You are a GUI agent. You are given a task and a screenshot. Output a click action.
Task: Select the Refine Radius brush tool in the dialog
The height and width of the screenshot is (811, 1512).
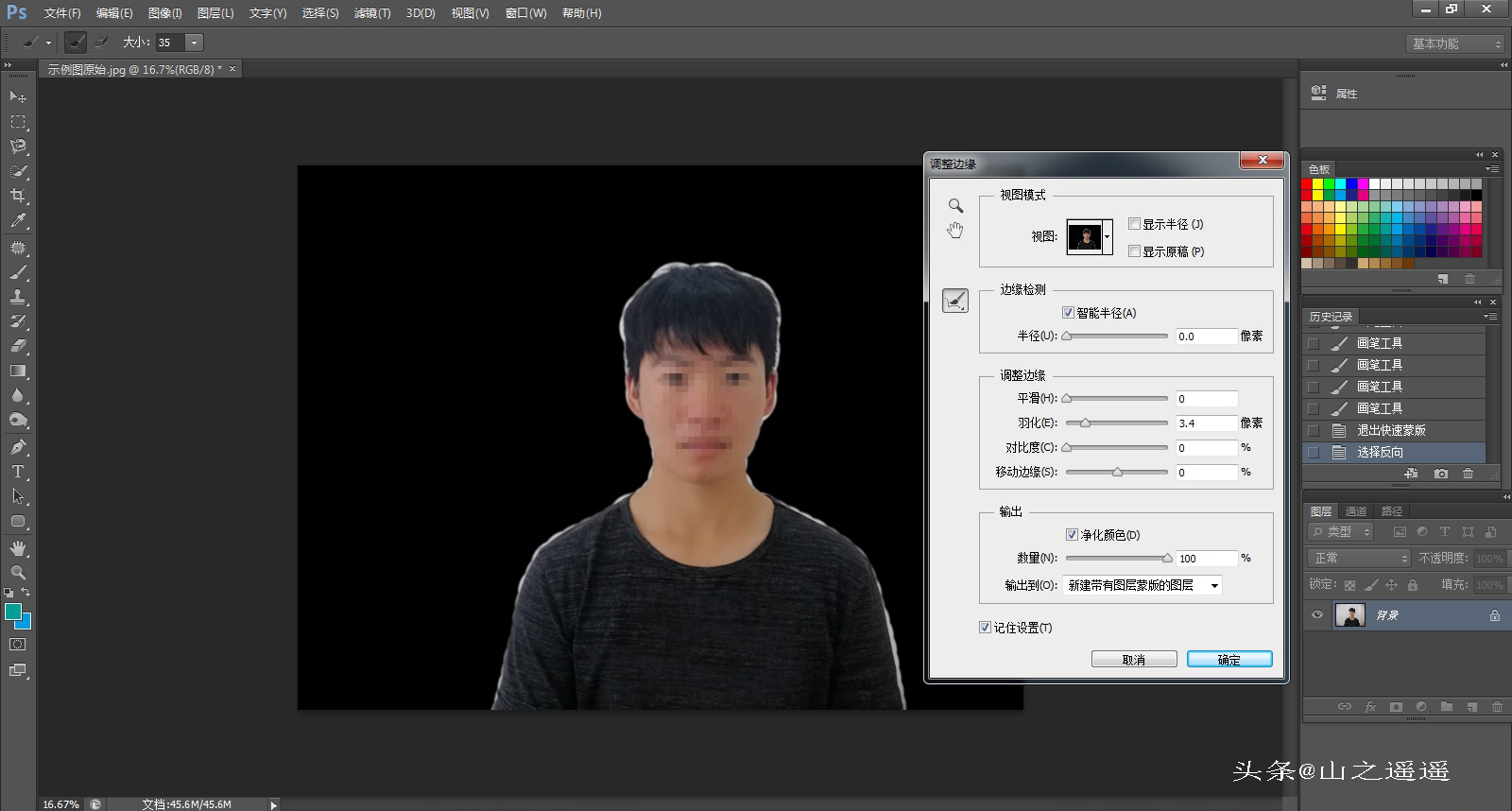[x=955, y=301]
